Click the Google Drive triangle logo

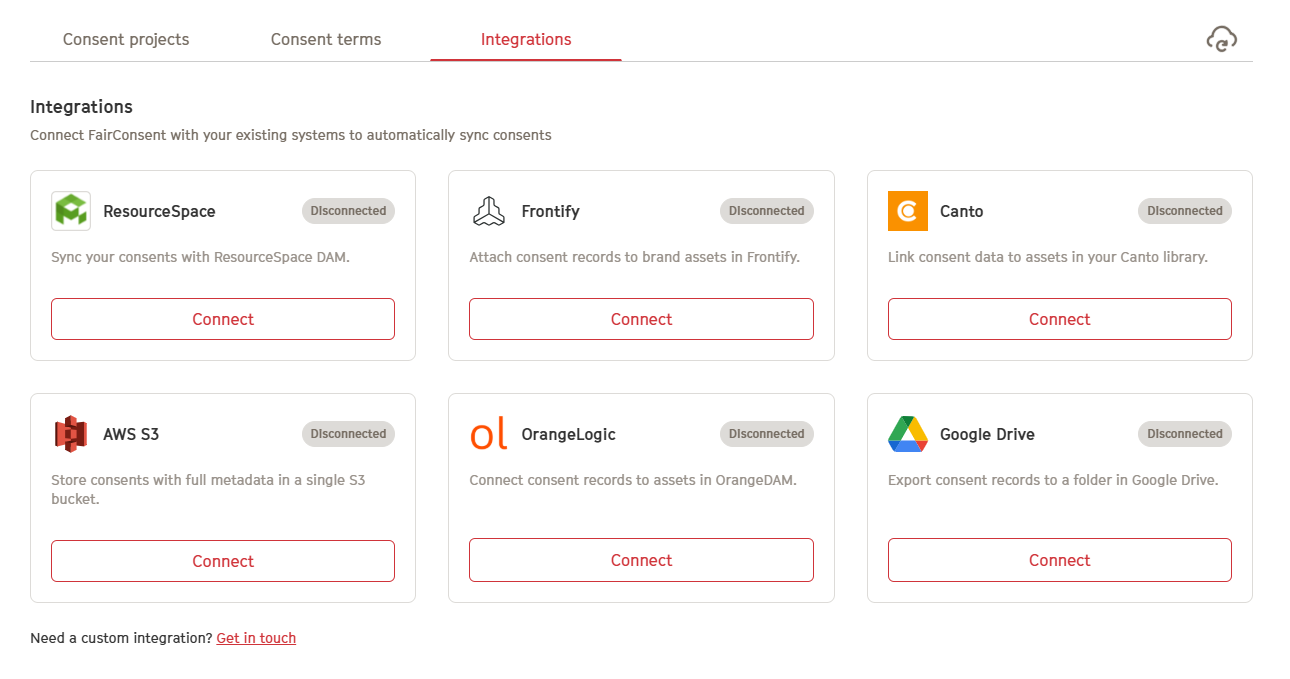tap(908, 434)
